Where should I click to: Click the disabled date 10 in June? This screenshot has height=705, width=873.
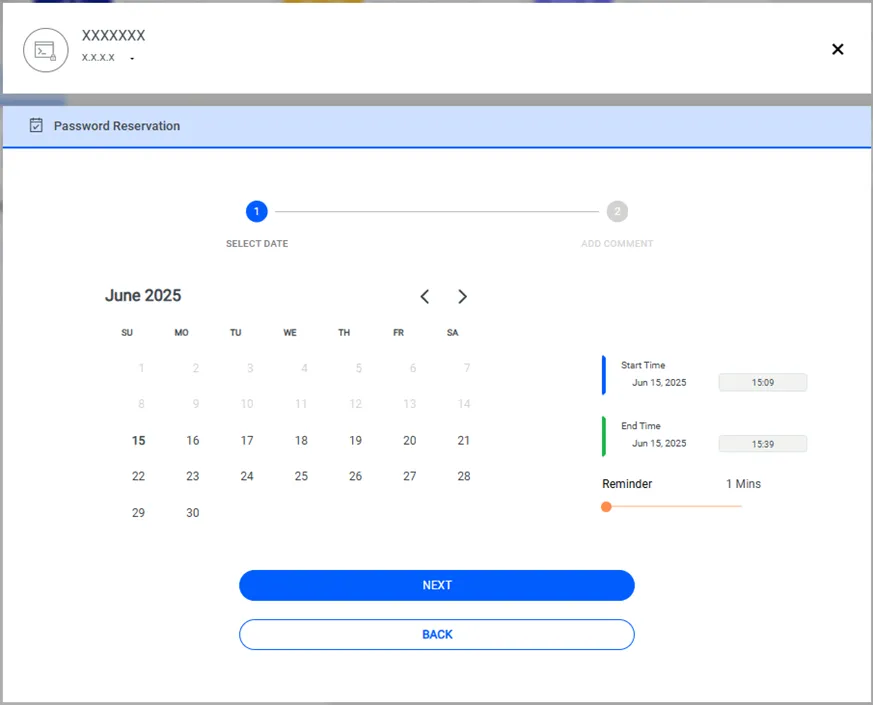[247, 404]
